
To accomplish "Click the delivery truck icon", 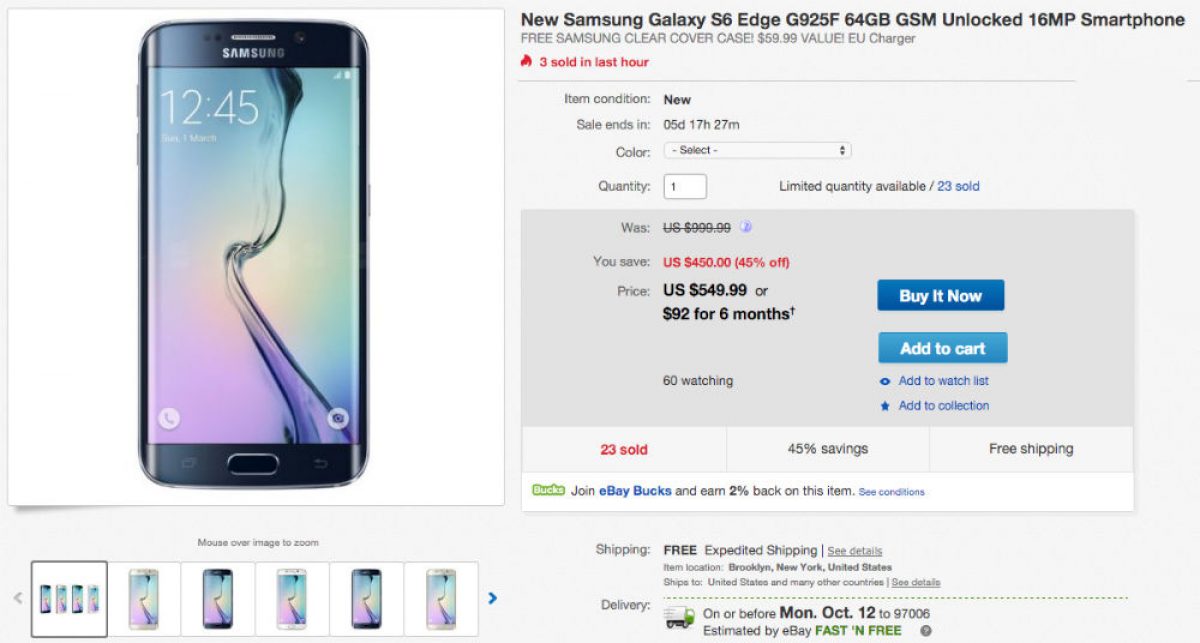I will [679, 617].
